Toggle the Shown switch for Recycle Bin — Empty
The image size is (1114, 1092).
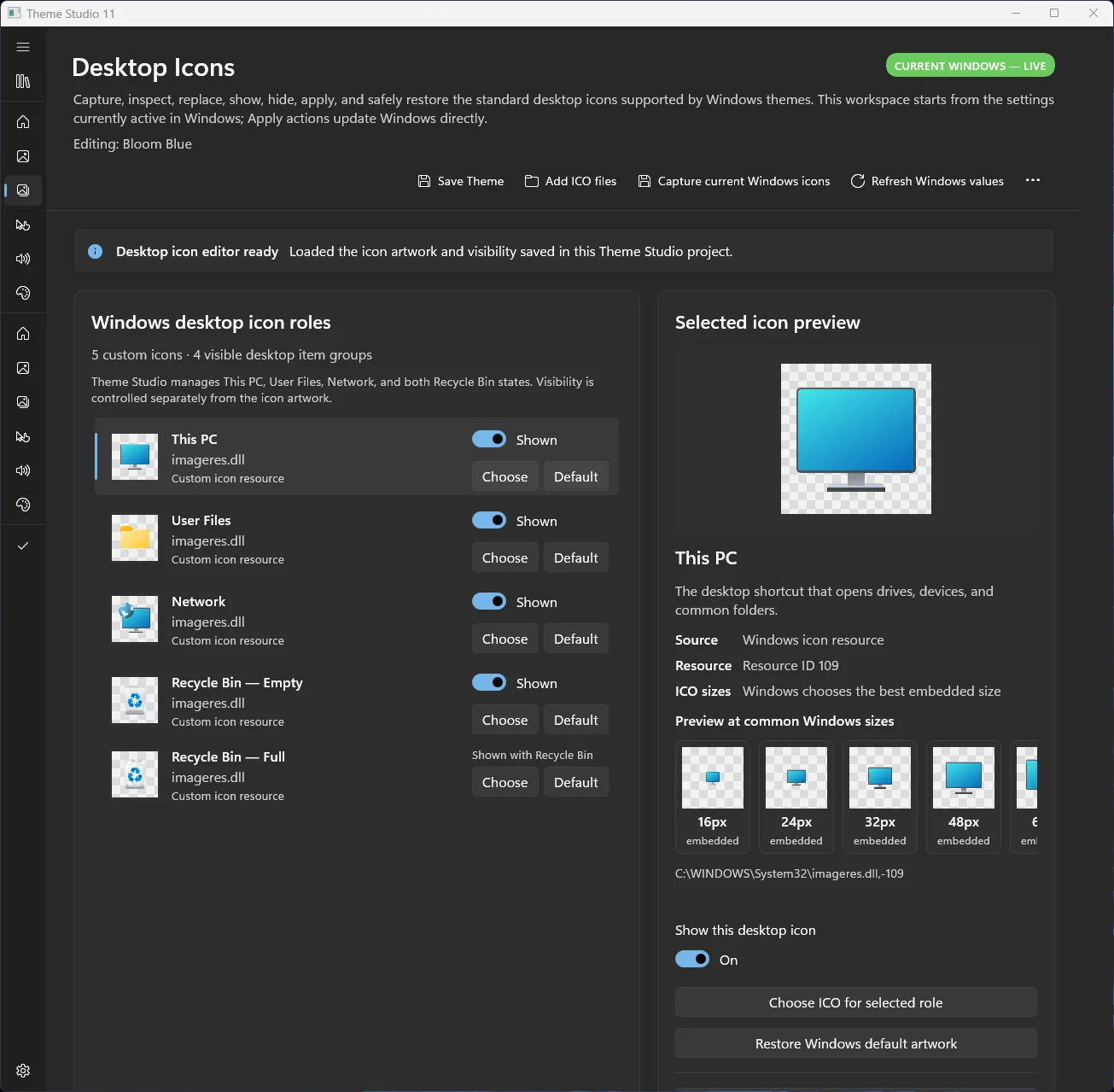click(489, 682)
